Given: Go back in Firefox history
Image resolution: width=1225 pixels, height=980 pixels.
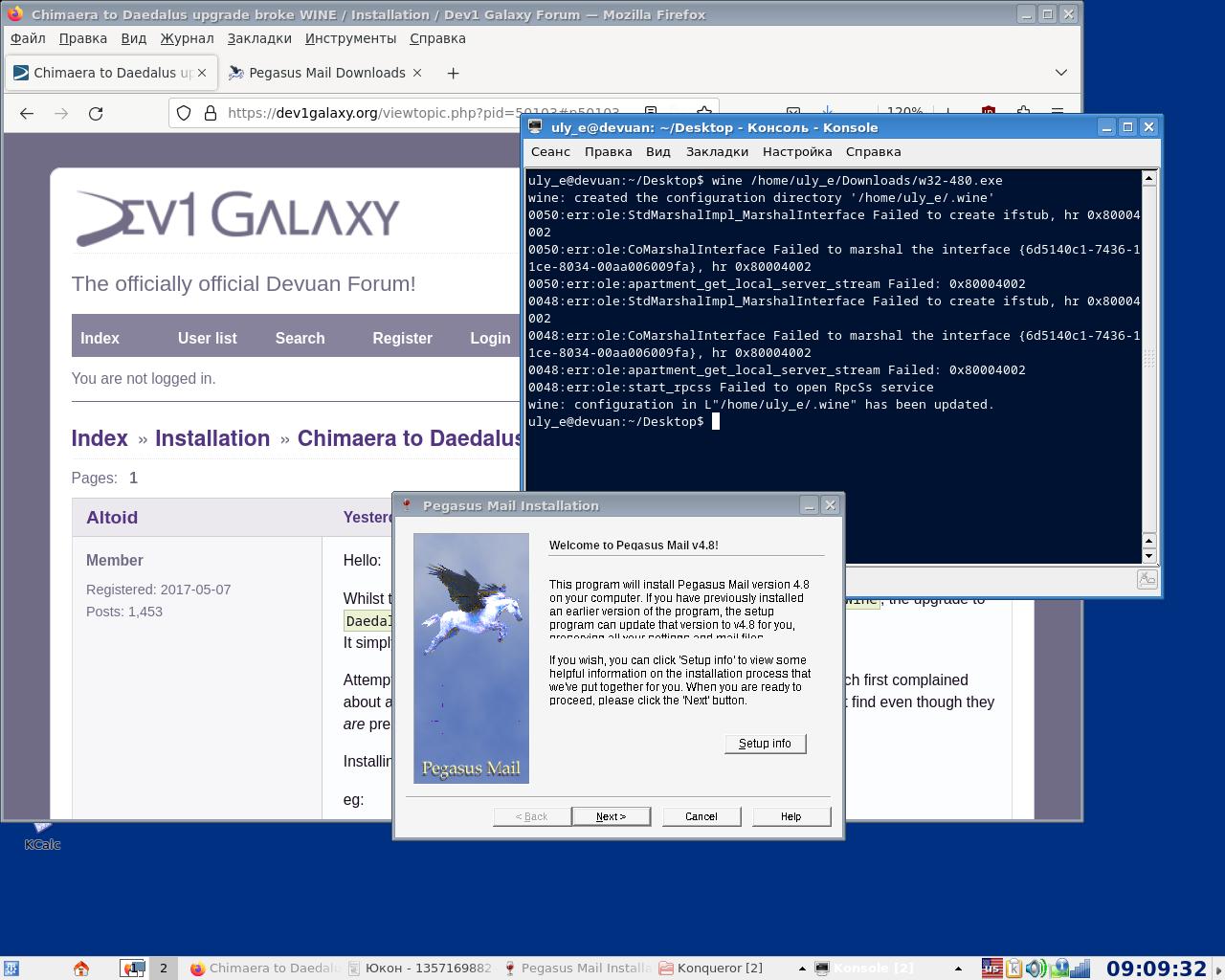Looking at the screenshot, I should 27,113.
